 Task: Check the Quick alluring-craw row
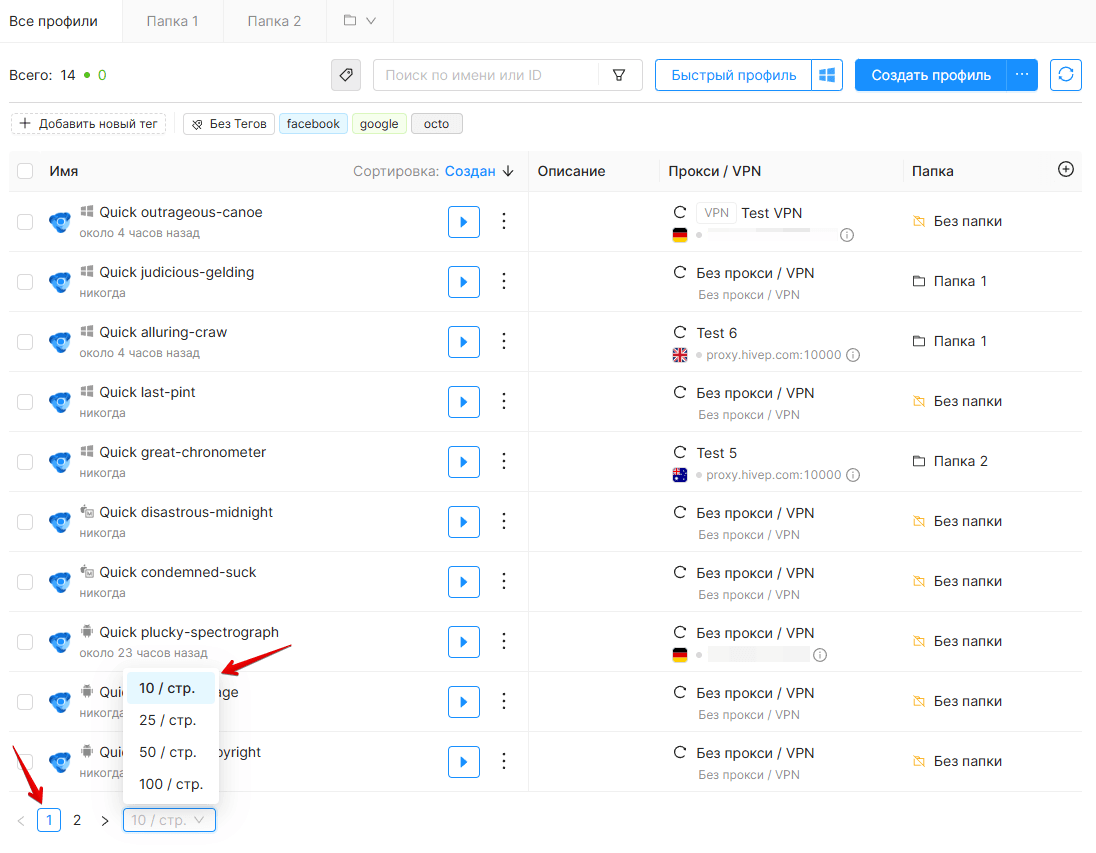(25, 342)
